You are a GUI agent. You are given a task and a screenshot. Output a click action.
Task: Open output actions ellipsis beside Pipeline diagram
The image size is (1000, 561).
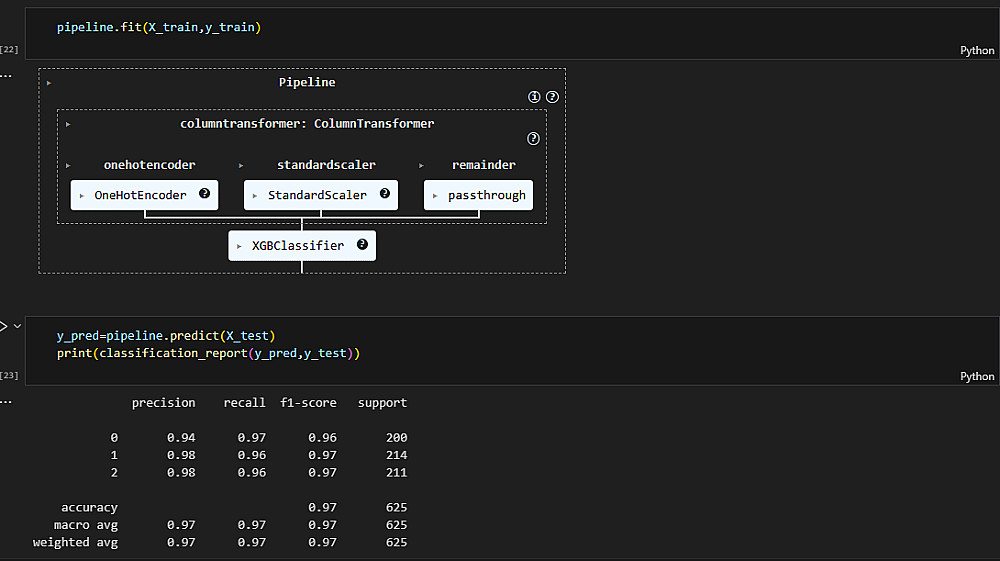(x=6, y=75)
